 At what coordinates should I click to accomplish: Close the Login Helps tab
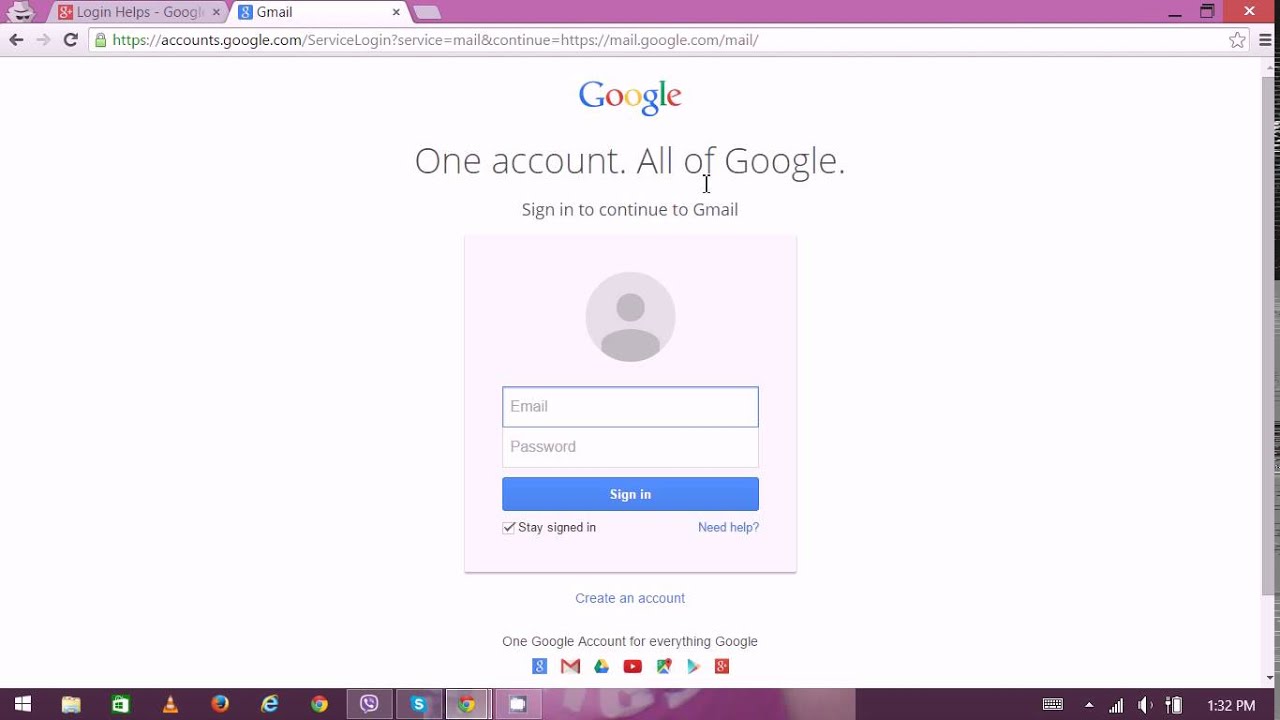(x=216, y=12)
